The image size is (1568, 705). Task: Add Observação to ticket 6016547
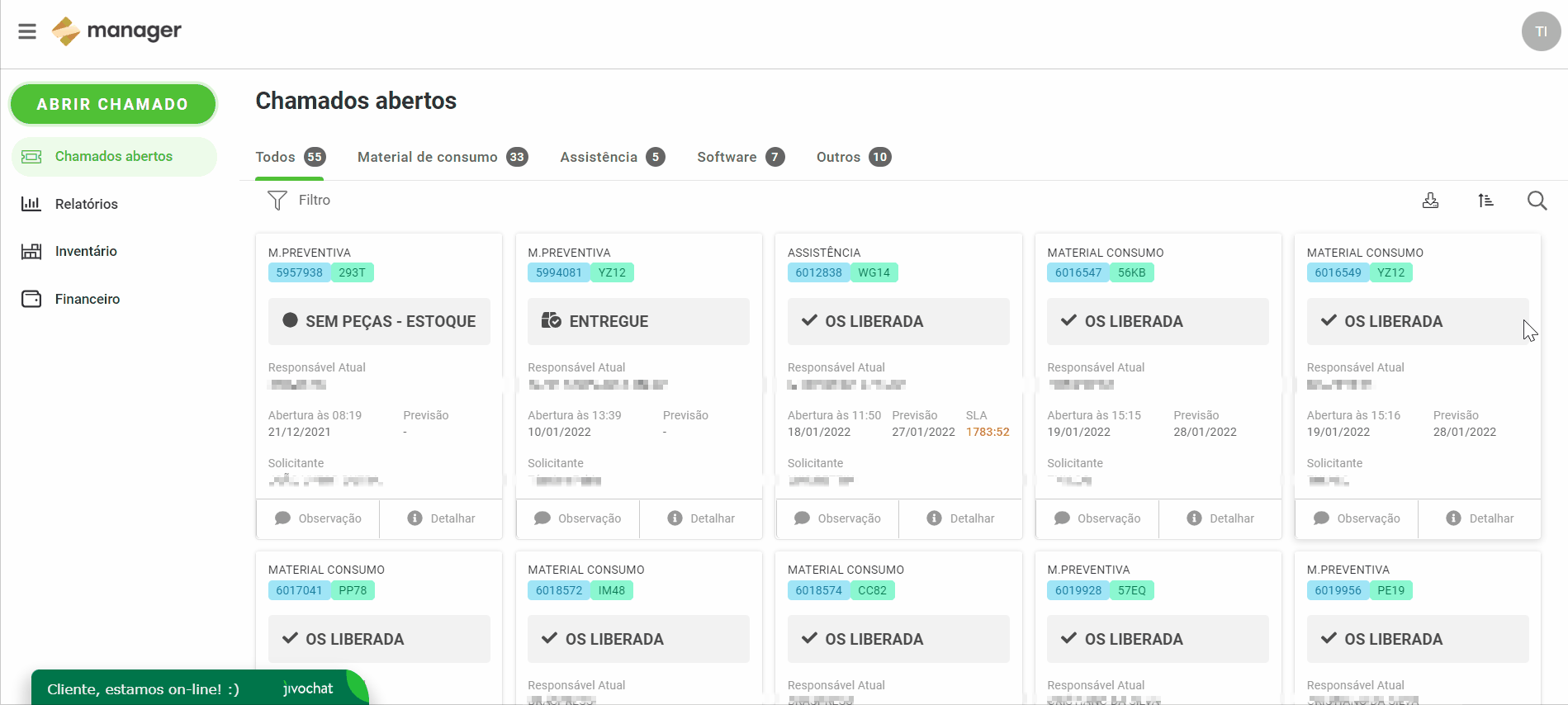point(1097,518)
